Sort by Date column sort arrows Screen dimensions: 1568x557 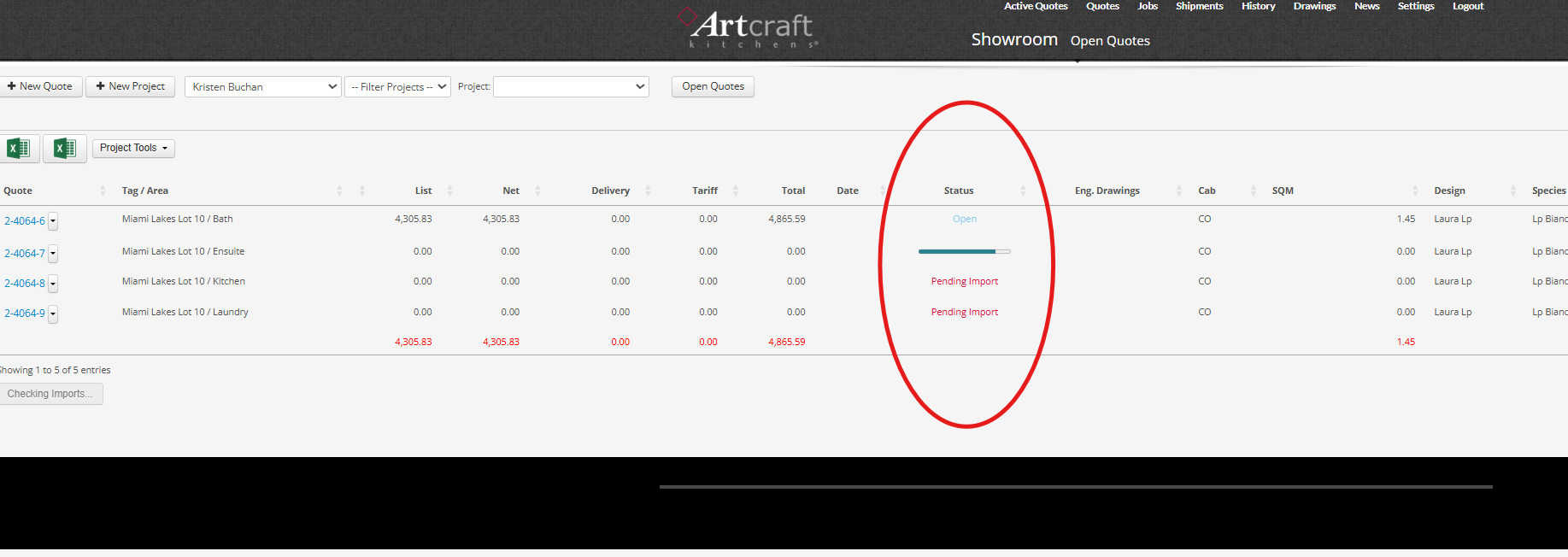tap(883, 191)
